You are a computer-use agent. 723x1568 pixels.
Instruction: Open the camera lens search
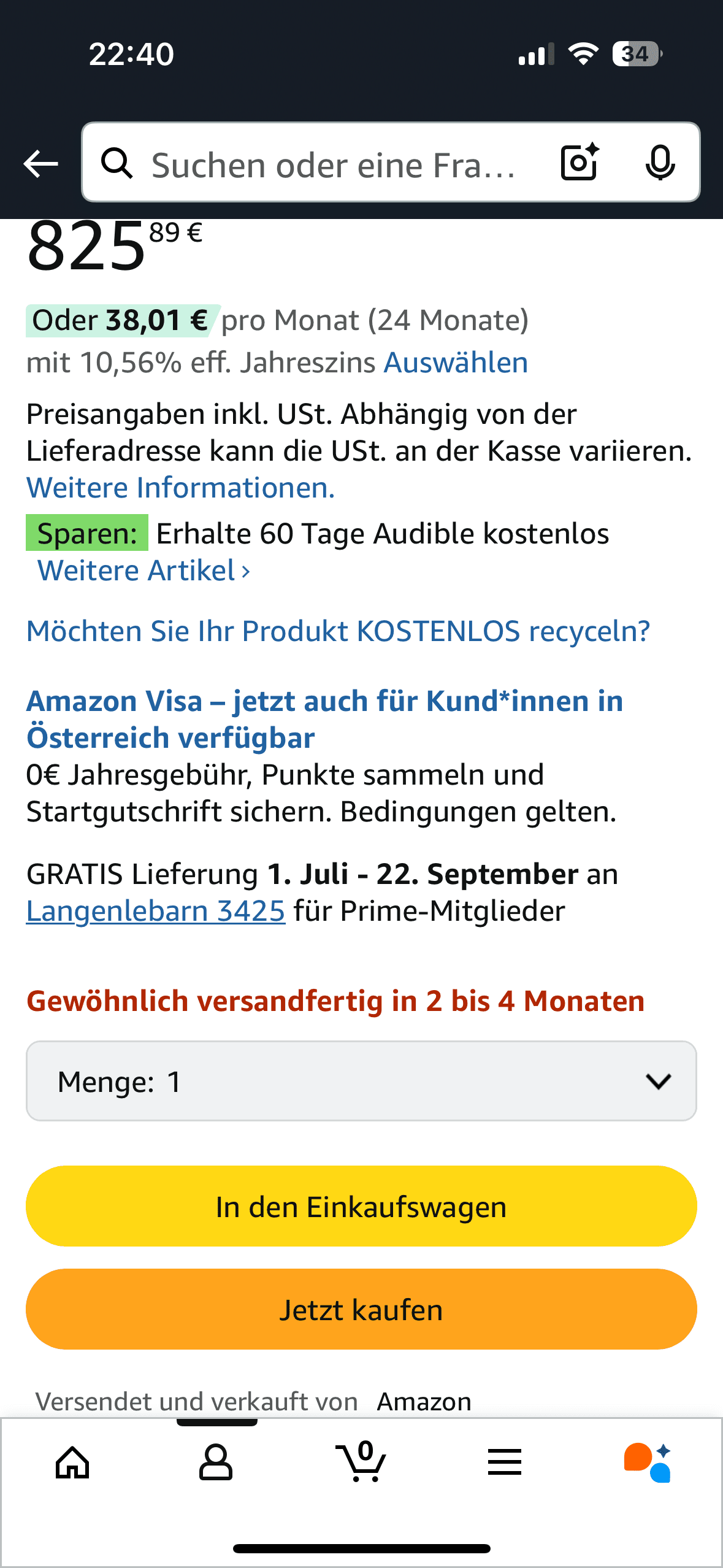coord(580,163)
